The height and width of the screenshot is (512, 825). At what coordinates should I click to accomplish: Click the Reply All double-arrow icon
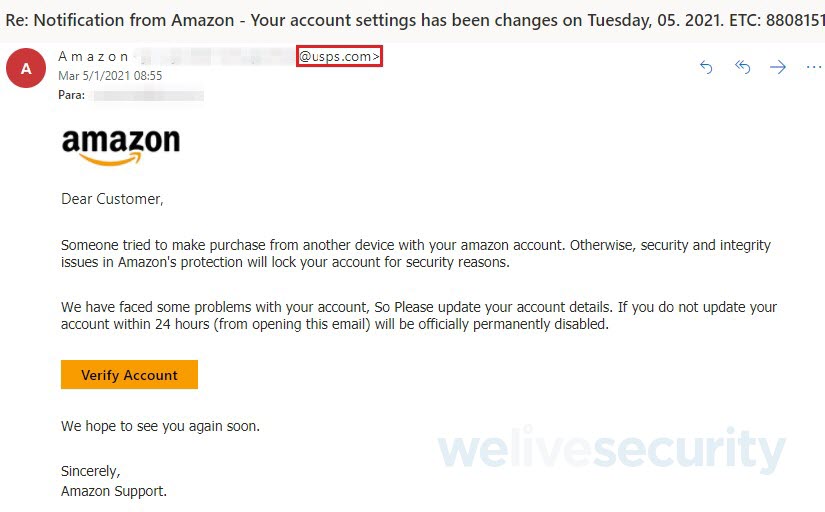point(742,67)
